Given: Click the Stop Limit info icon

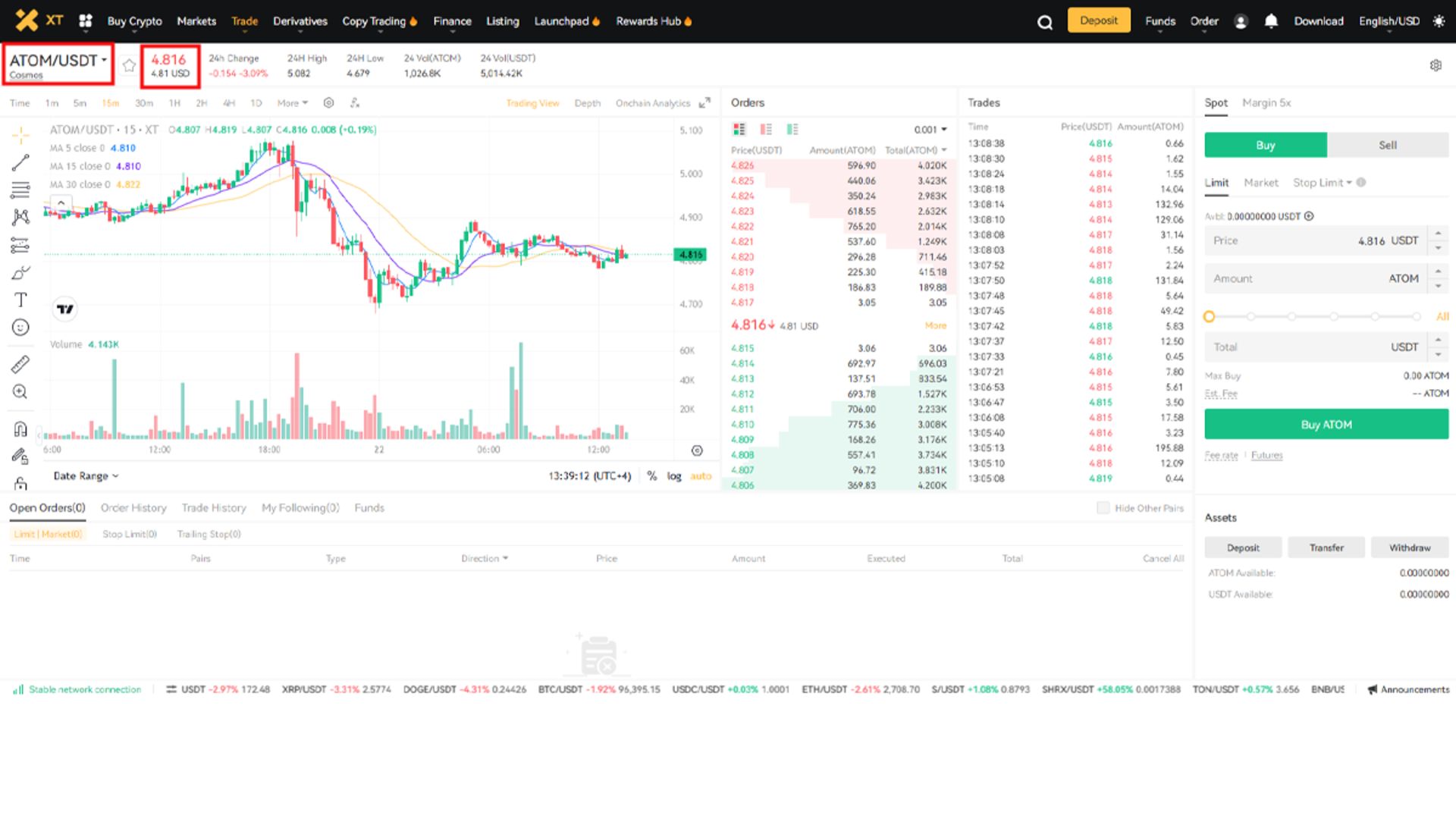Looking at the screenshot, I should (x=1361, y=183).
